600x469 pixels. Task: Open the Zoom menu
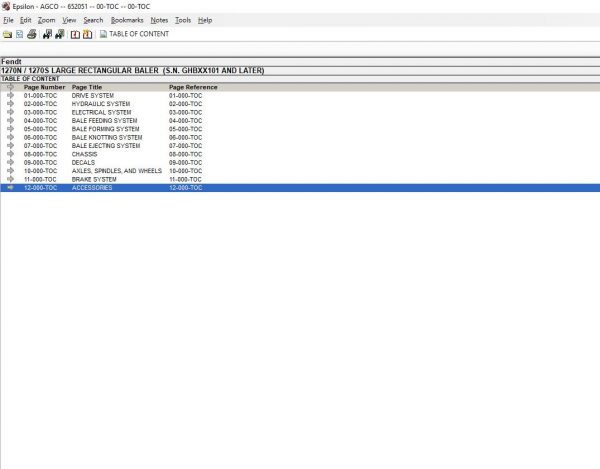coord(46,20)
